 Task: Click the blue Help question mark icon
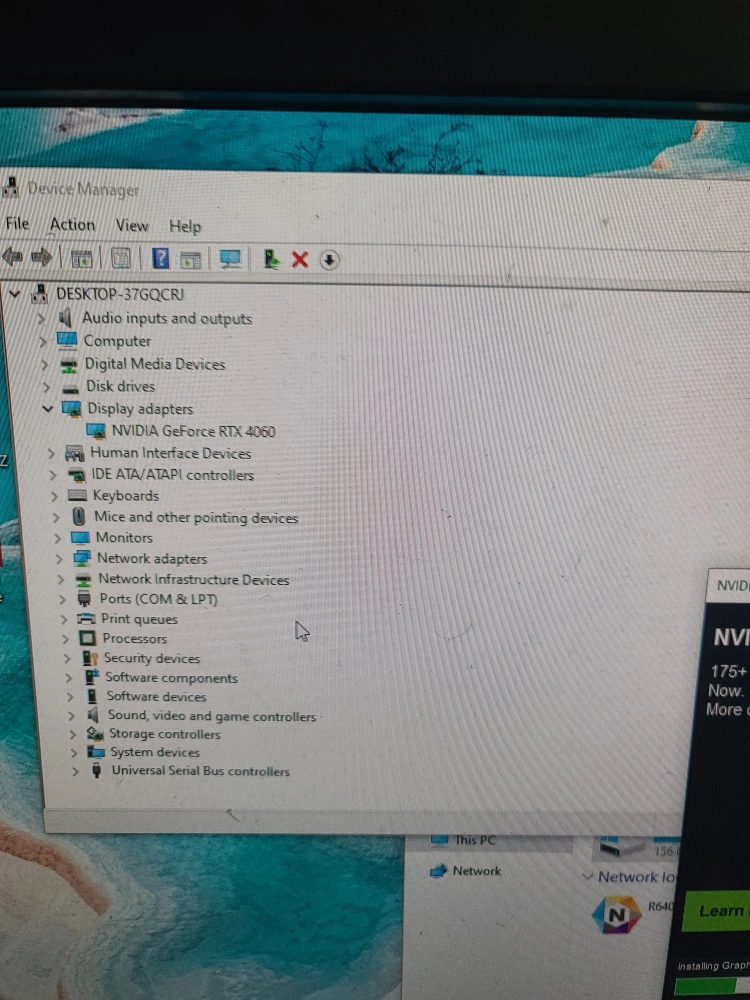161,258
